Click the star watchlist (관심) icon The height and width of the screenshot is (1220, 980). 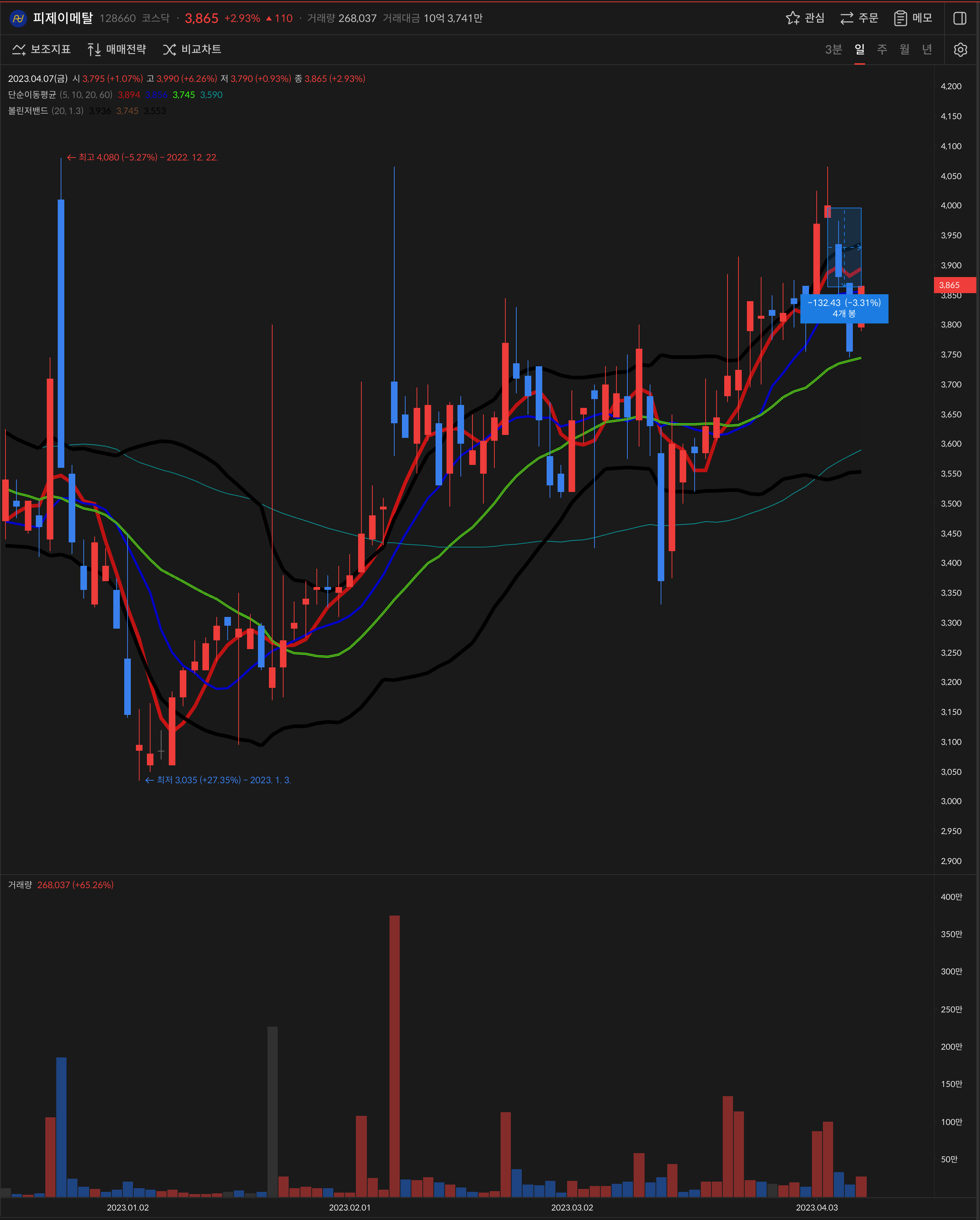(x=793, y=18)
